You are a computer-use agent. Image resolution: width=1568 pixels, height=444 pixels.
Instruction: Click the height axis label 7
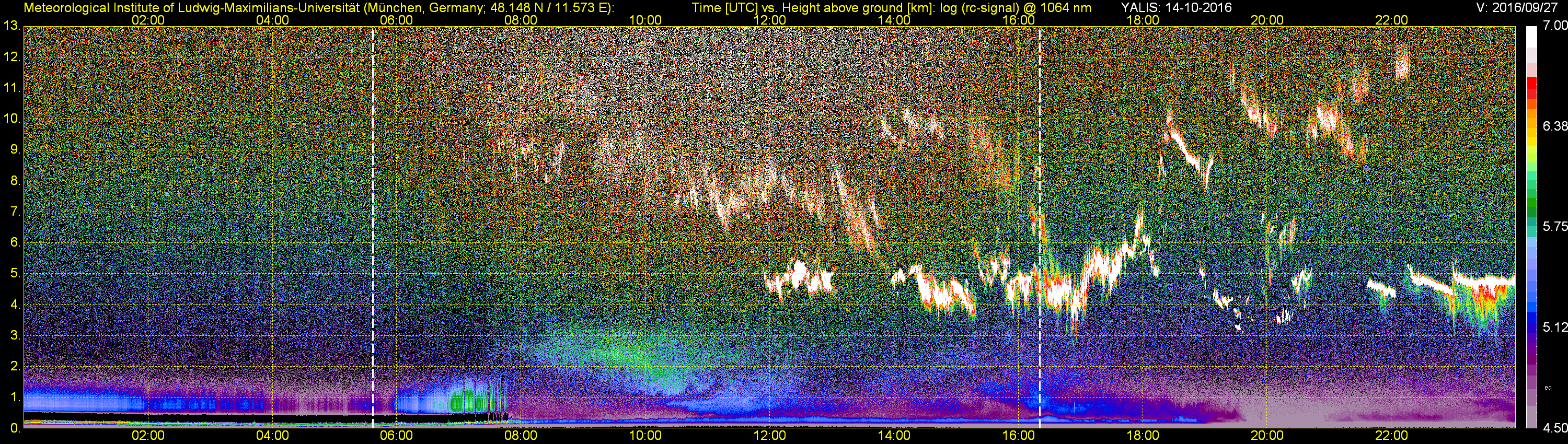[x=15, y=212]
